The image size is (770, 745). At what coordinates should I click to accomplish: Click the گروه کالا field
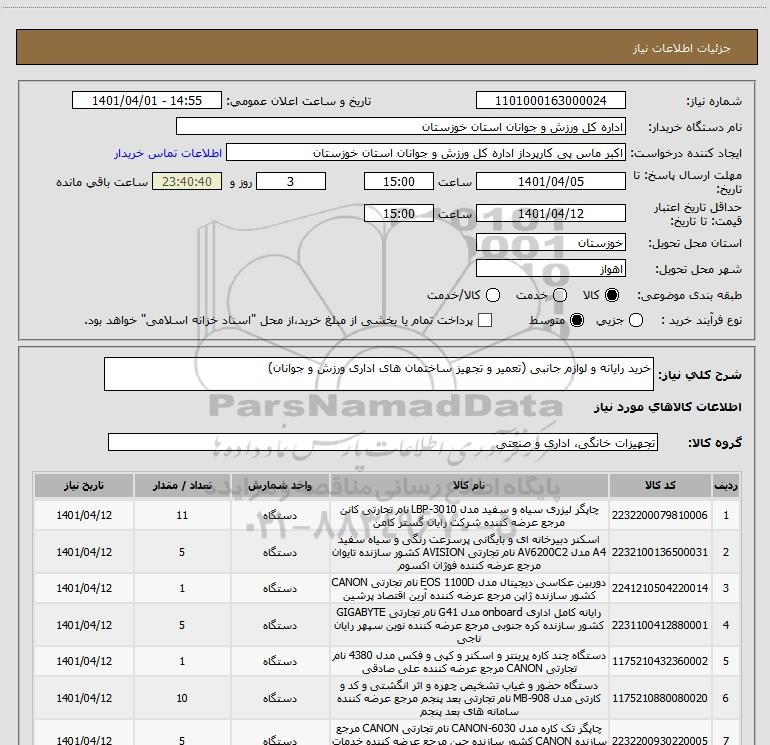click(x=383, y=442)
